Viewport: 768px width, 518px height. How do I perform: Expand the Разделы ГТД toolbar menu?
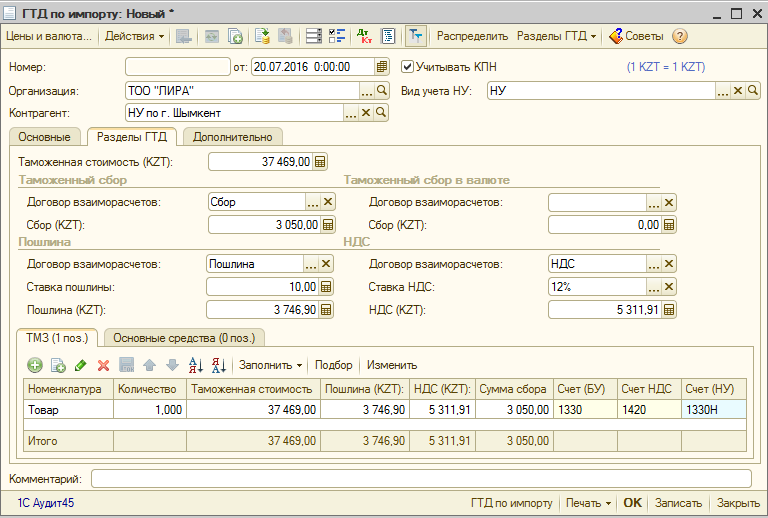tap(556, 36)
